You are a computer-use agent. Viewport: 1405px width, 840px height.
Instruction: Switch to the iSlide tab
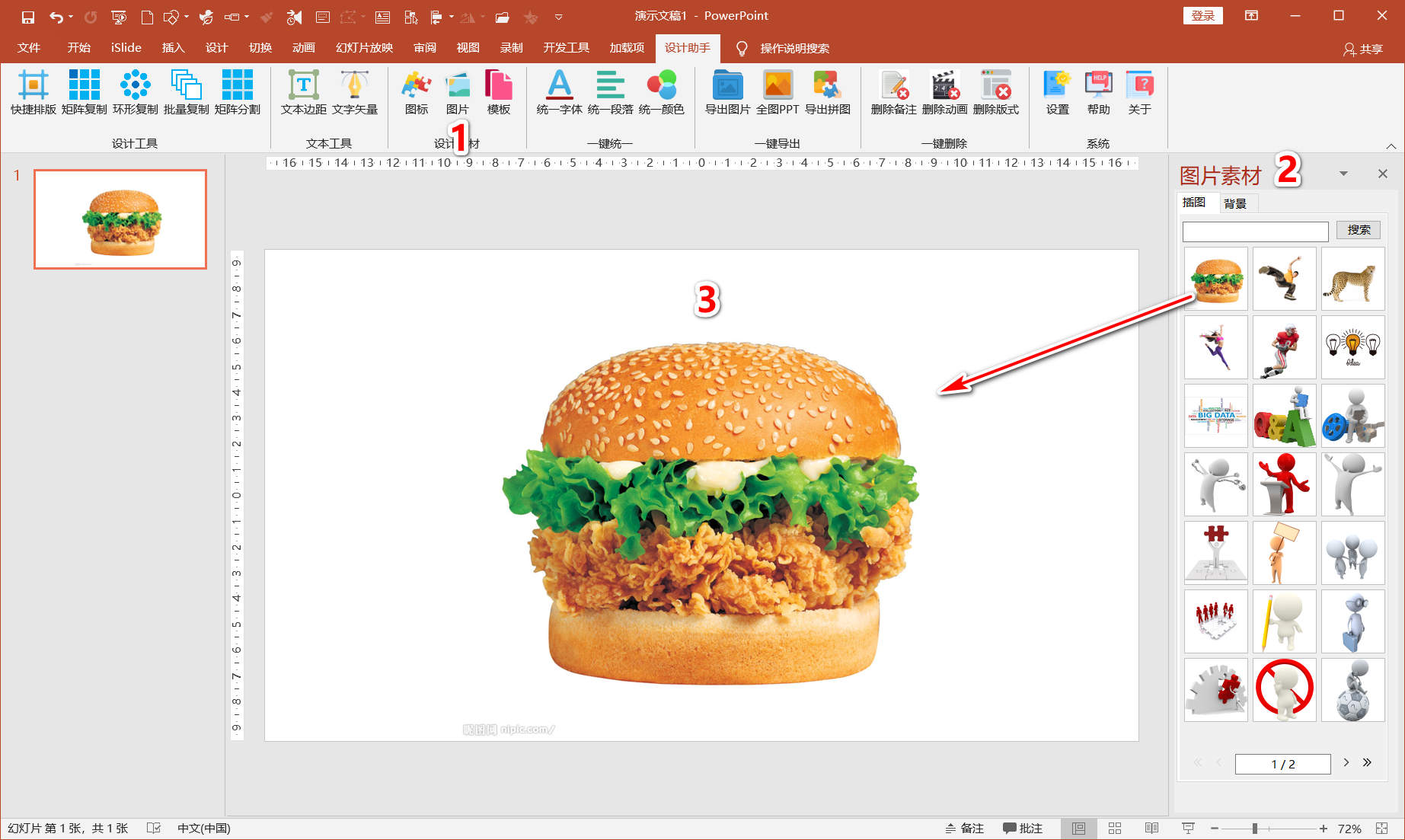click(x=126, y=48)
